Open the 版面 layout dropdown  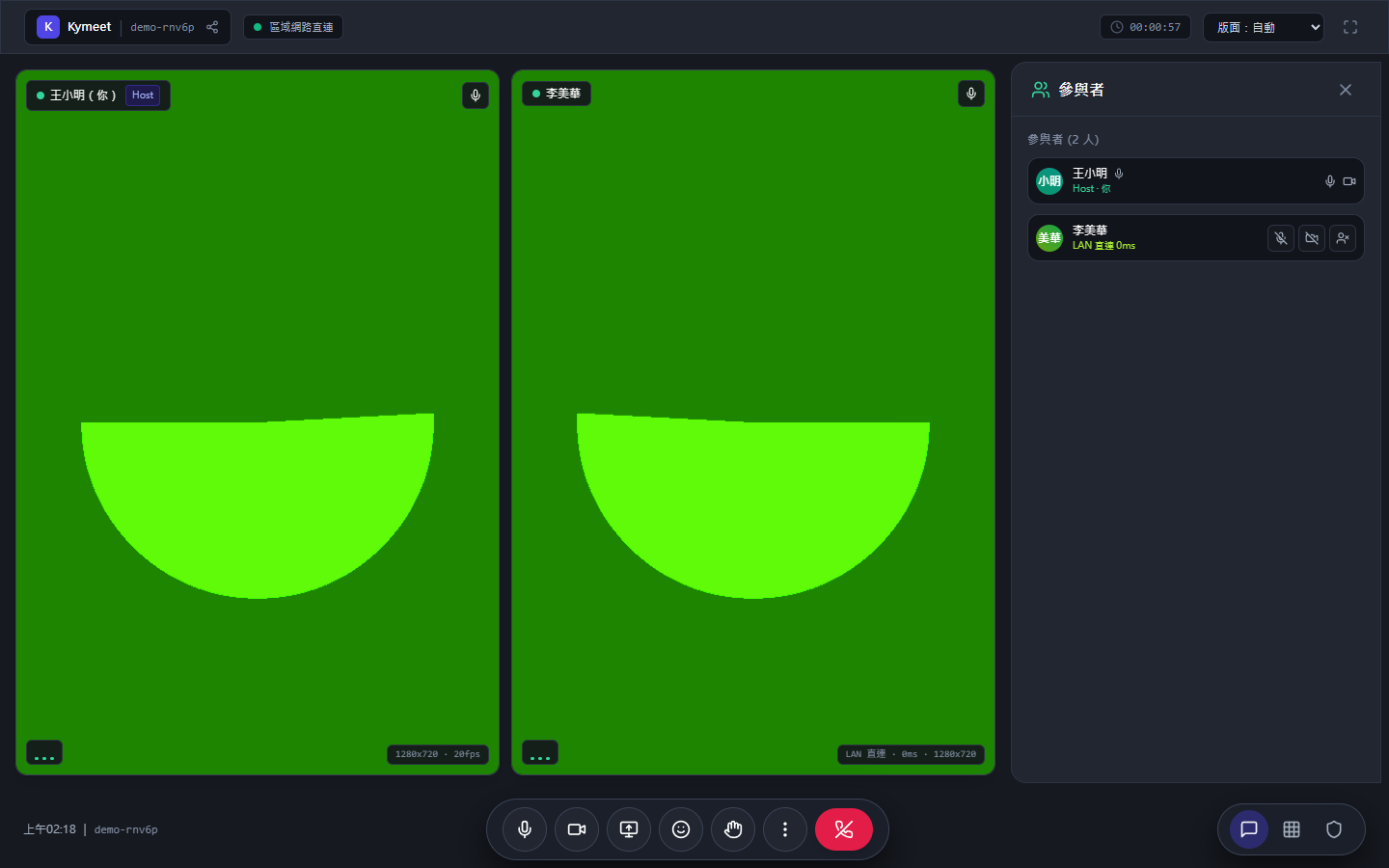coord(1264,27)
